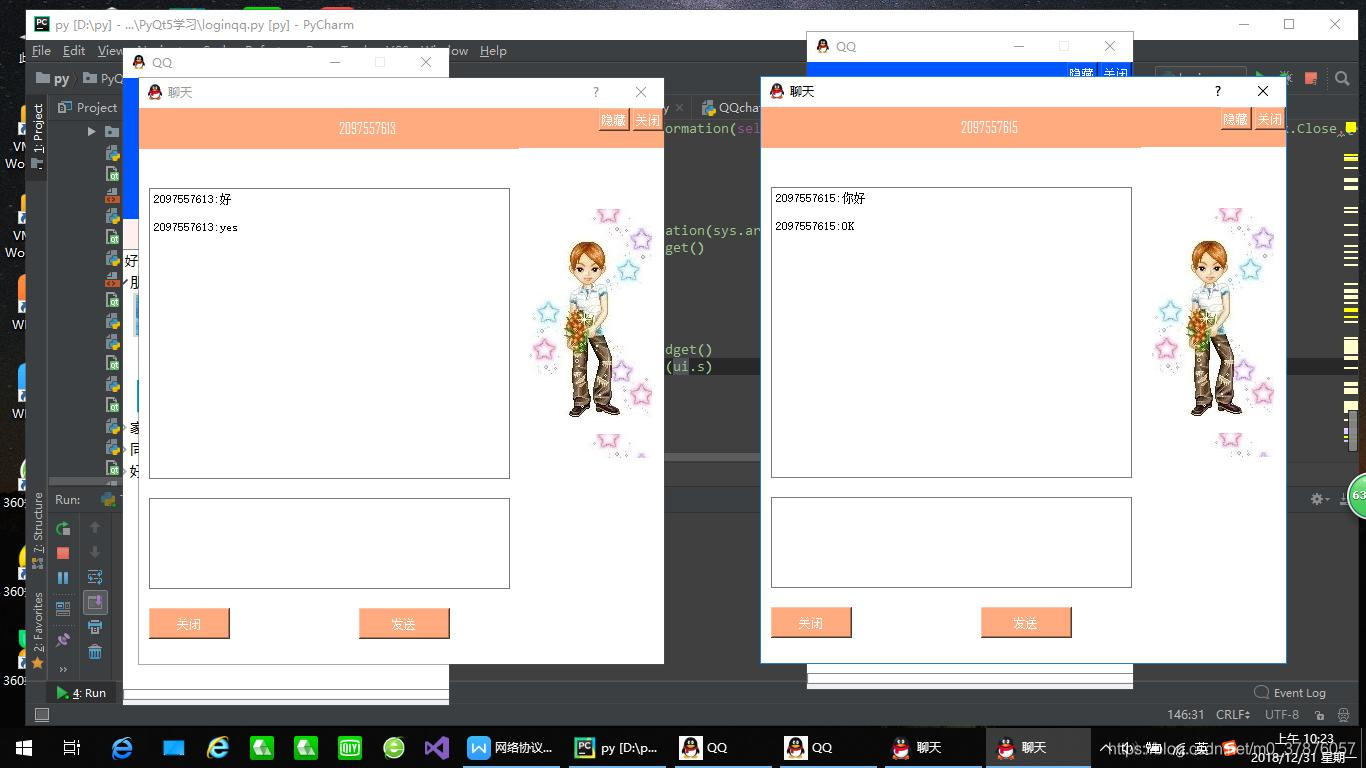Stop the running process with red square

pos(63,553)
